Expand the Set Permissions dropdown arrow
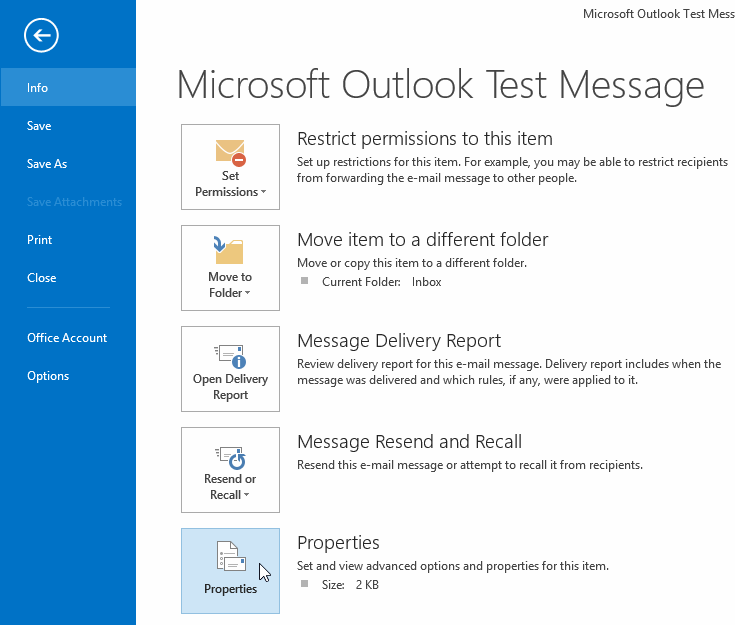The image size is (735, 625). [263, 192]
